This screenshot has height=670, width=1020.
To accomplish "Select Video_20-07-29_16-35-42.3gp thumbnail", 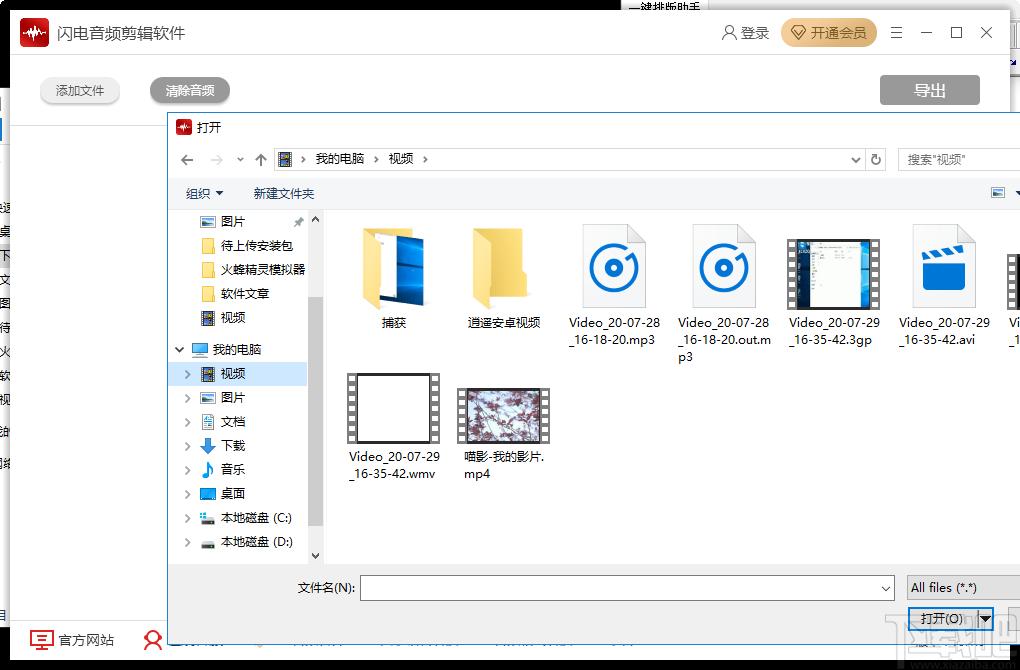I will click(x=833, y=274).
